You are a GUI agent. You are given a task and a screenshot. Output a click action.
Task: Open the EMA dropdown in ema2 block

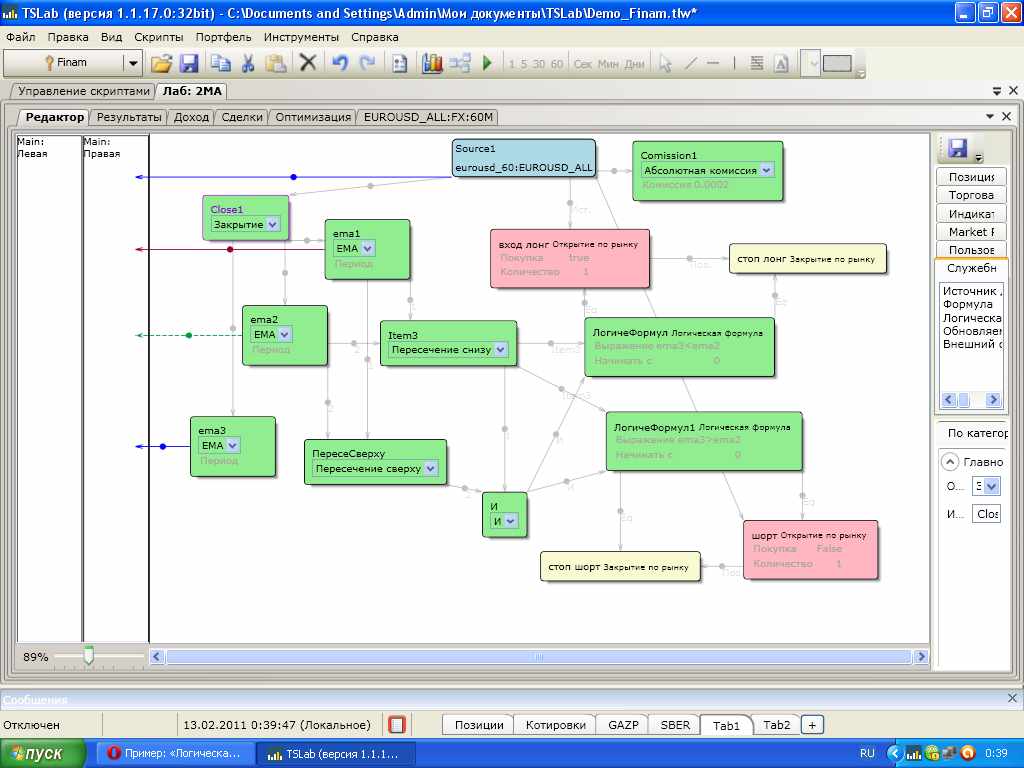[285, 334]
